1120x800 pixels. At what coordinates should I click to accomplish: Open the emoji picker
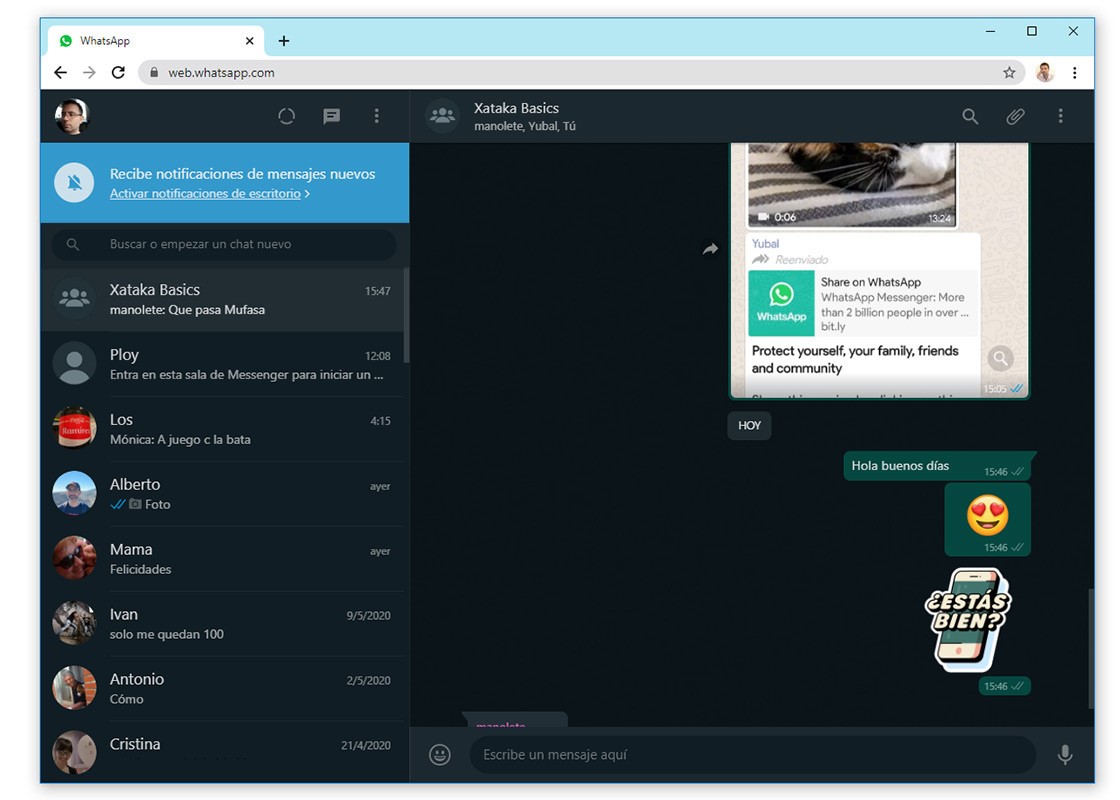click(x=440, y=755)
